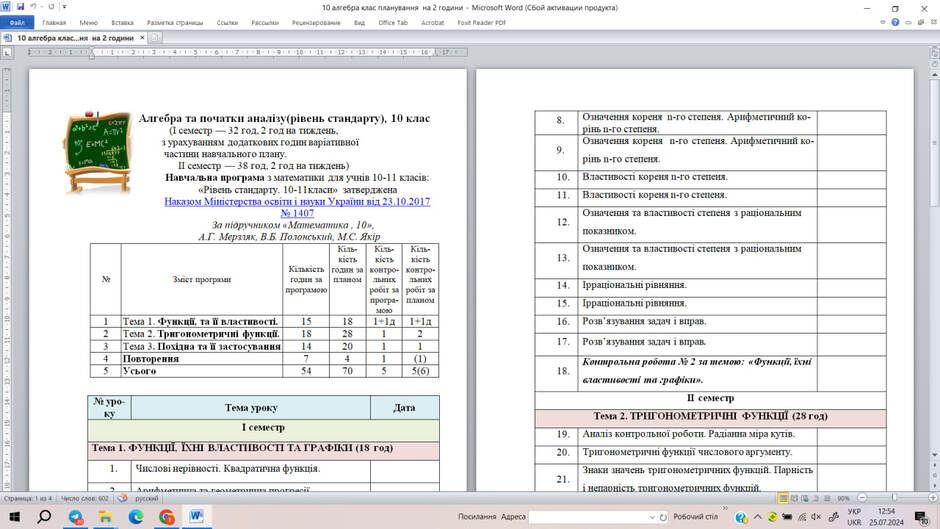Viewport: 940px width, 529px height.
Task: Open the Windows Start menu
Action: [14, 516]
